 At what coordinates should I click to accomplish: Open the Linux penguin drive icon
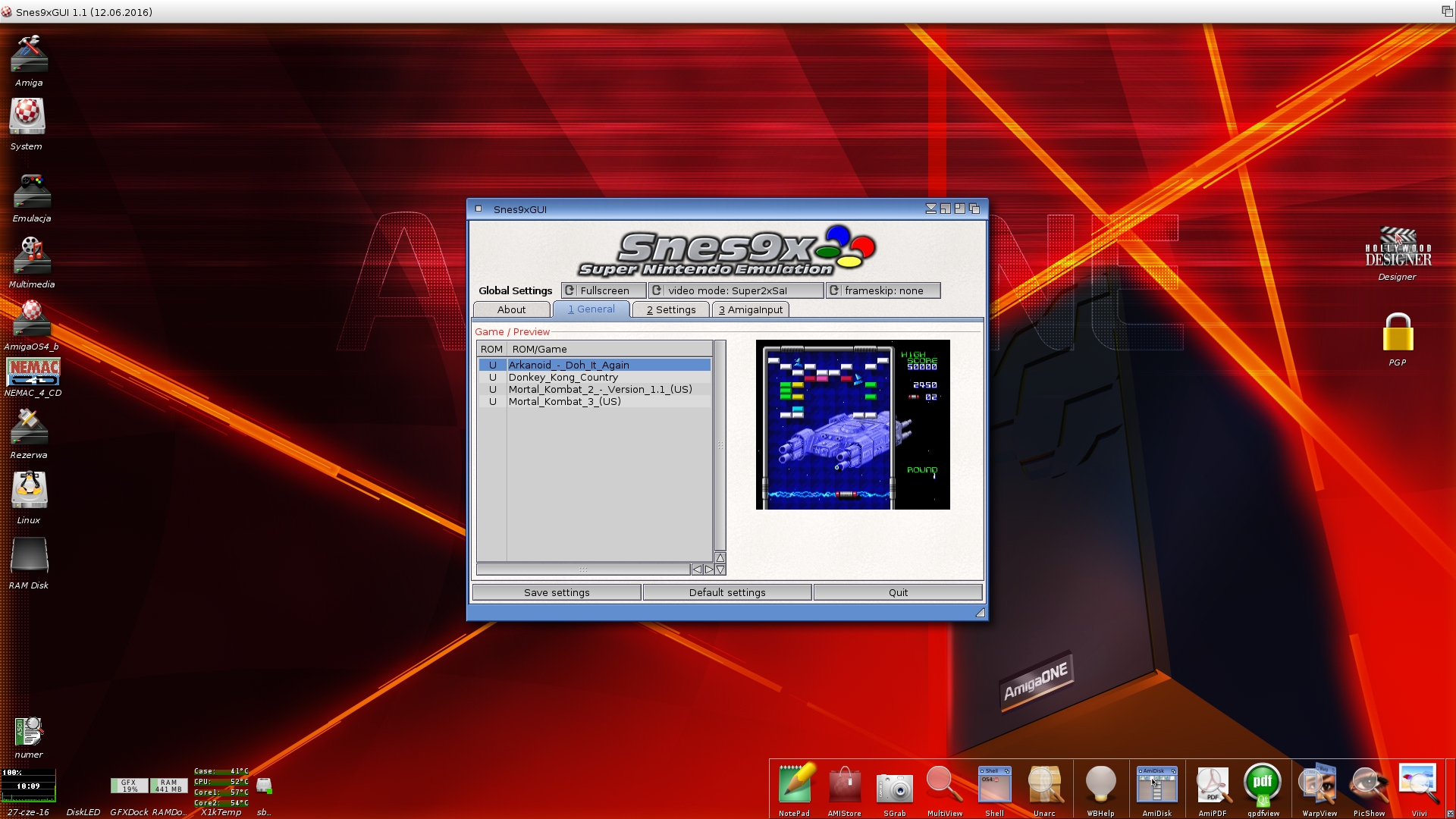[29, 490]
